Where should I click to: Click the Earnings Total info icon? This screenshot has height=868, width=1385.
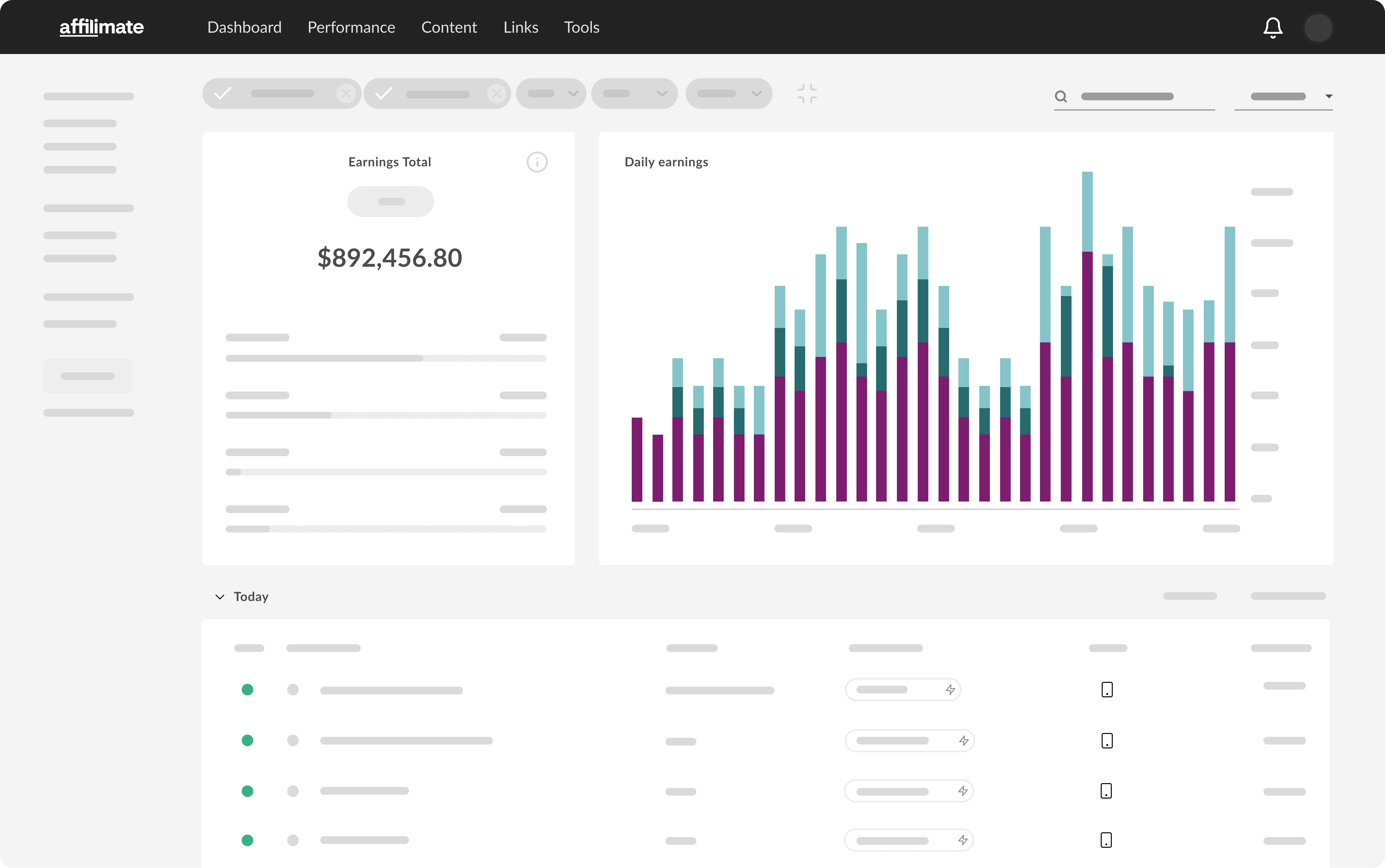(537, 162)
